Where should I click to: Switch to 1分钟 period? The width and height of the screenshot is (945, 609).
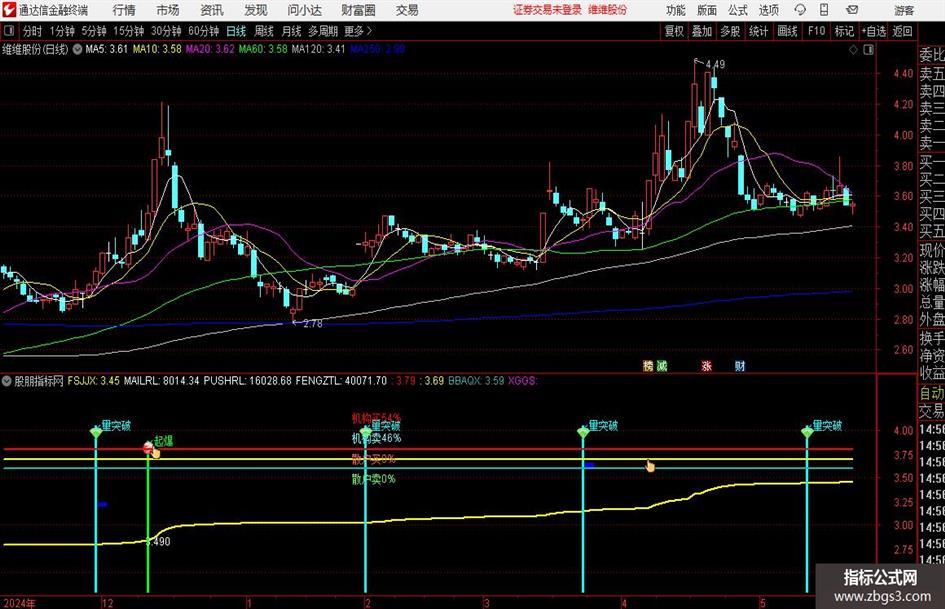point(62,31)
